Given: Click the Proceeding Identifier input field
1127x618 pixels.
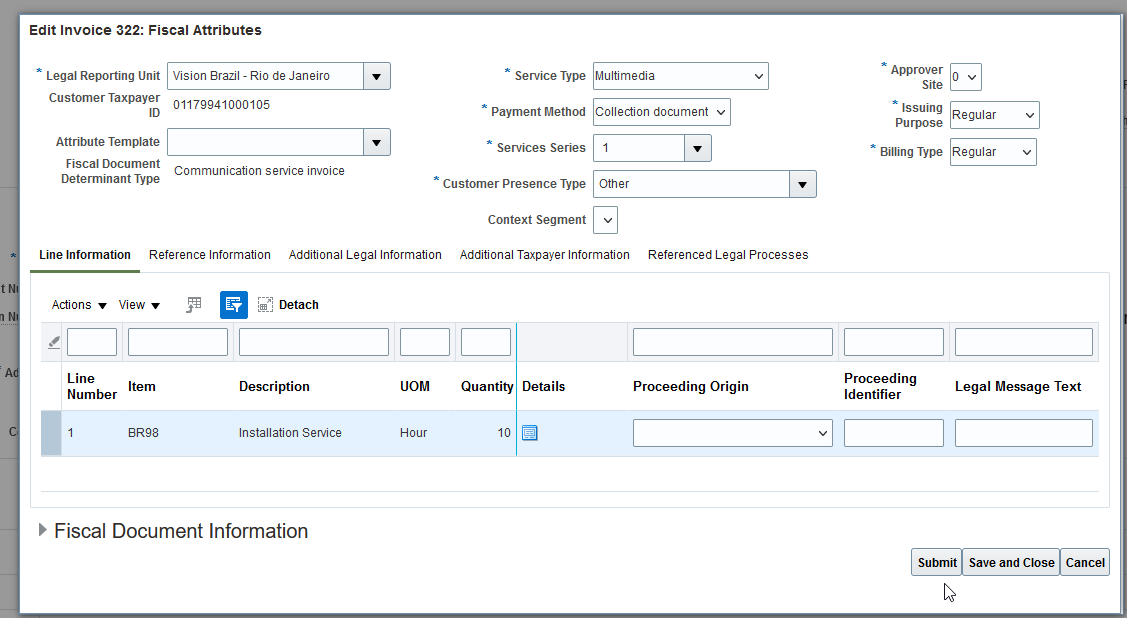Looking at the screenshot, I should 893,432.
